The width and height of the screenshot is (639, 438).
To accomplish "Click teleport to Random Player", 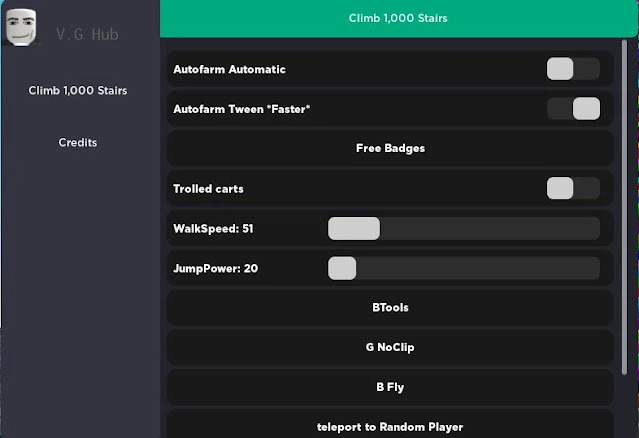I will pos(390,425).
